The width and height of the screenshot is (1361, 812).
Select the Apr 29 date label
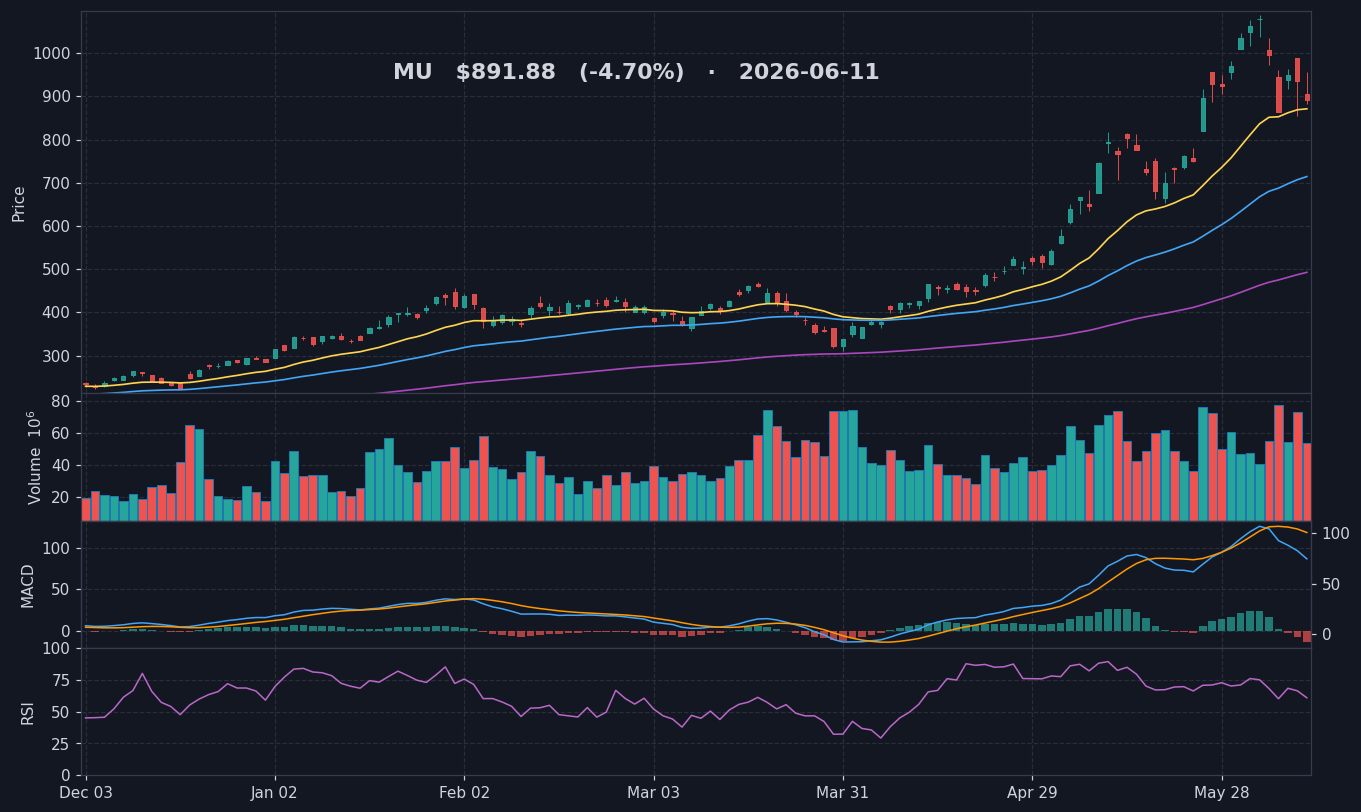(x=1032, y=793)
